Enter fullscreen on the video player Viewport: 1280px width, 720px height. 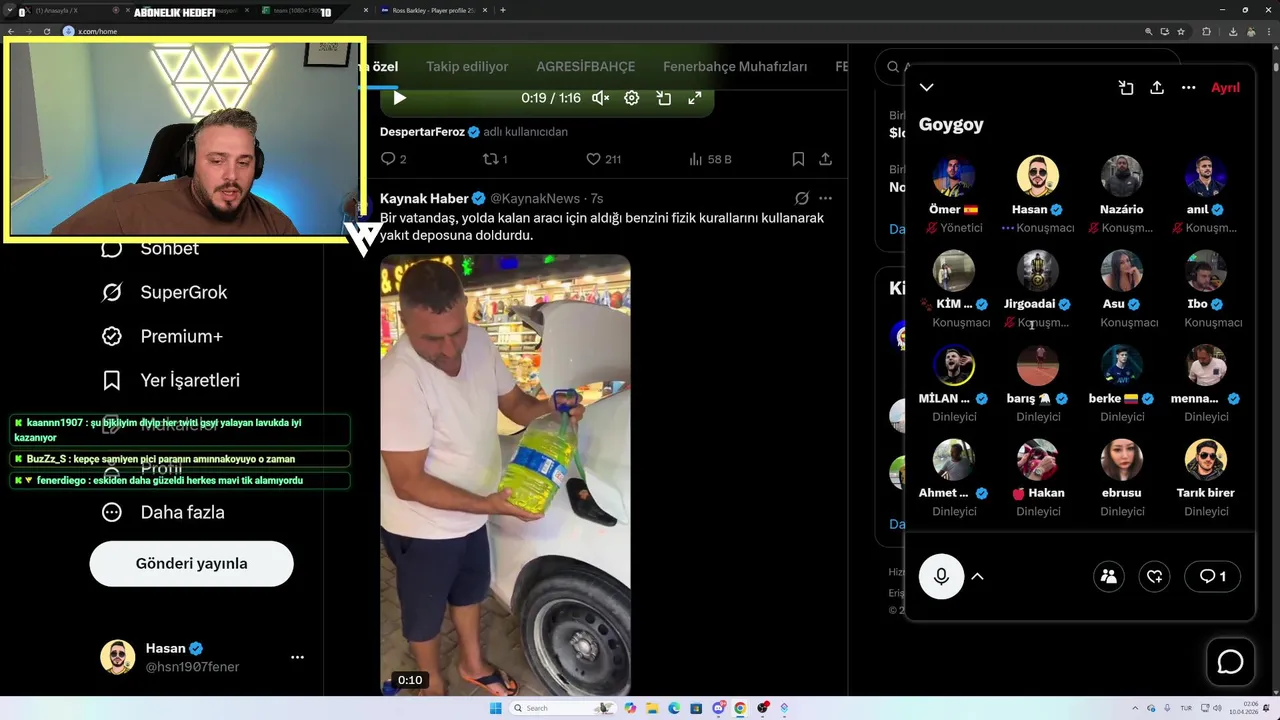(x=695, y=98)
